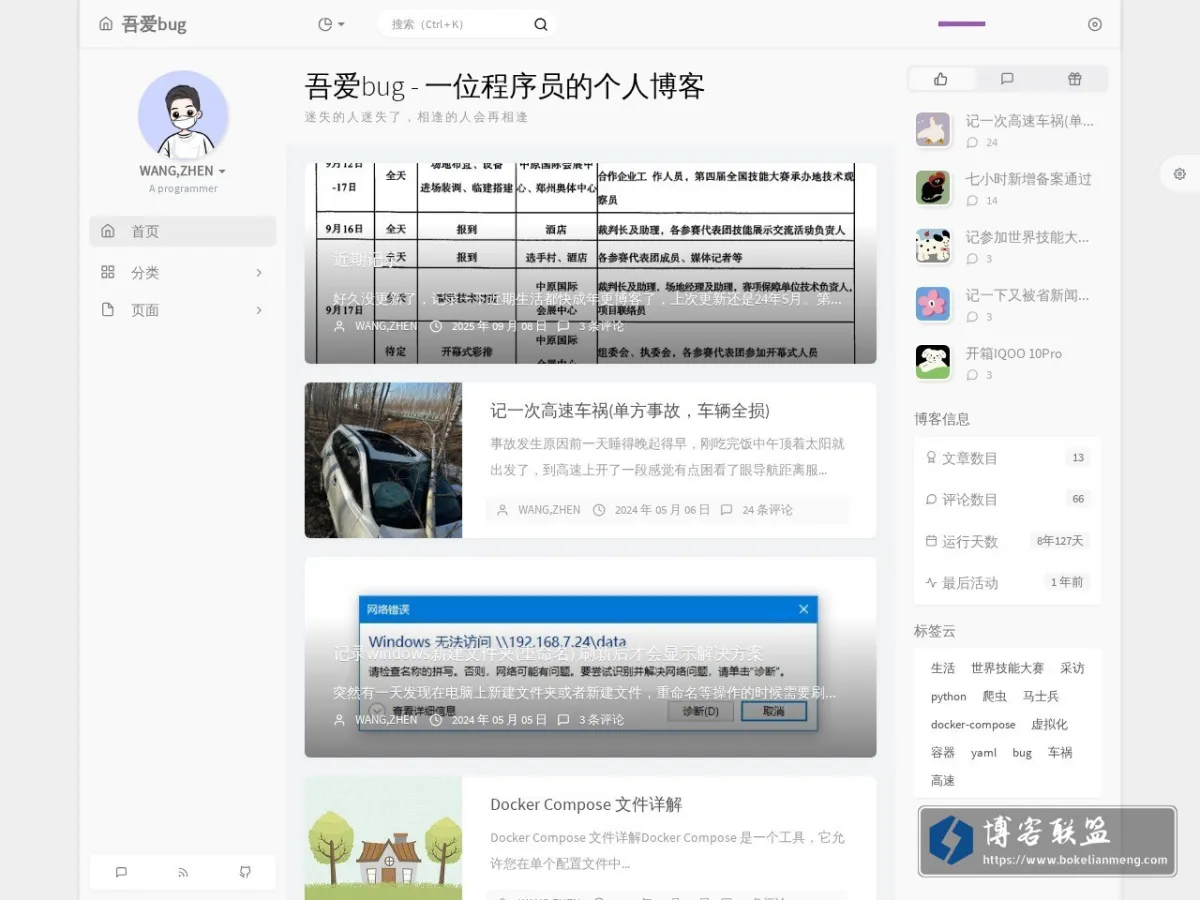Image resolution: width=1200 pixels, height=900 pixels.
Task: Open the car crash article title
Action: pos(629,410)
